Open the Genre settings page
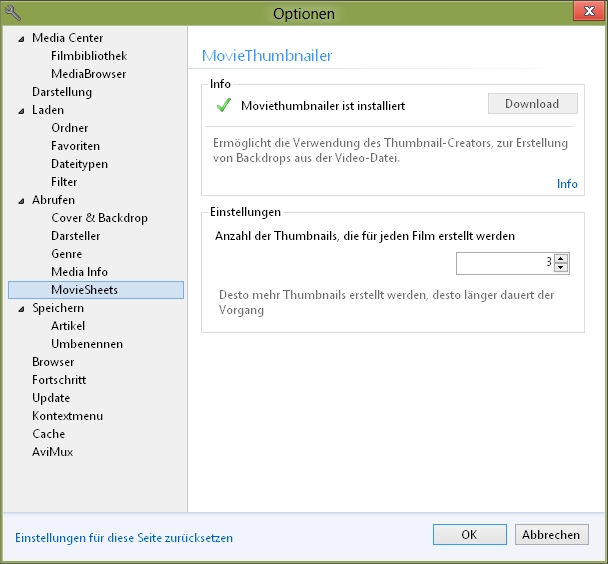This screenshot has width=608, height=564. pos(66,254)
